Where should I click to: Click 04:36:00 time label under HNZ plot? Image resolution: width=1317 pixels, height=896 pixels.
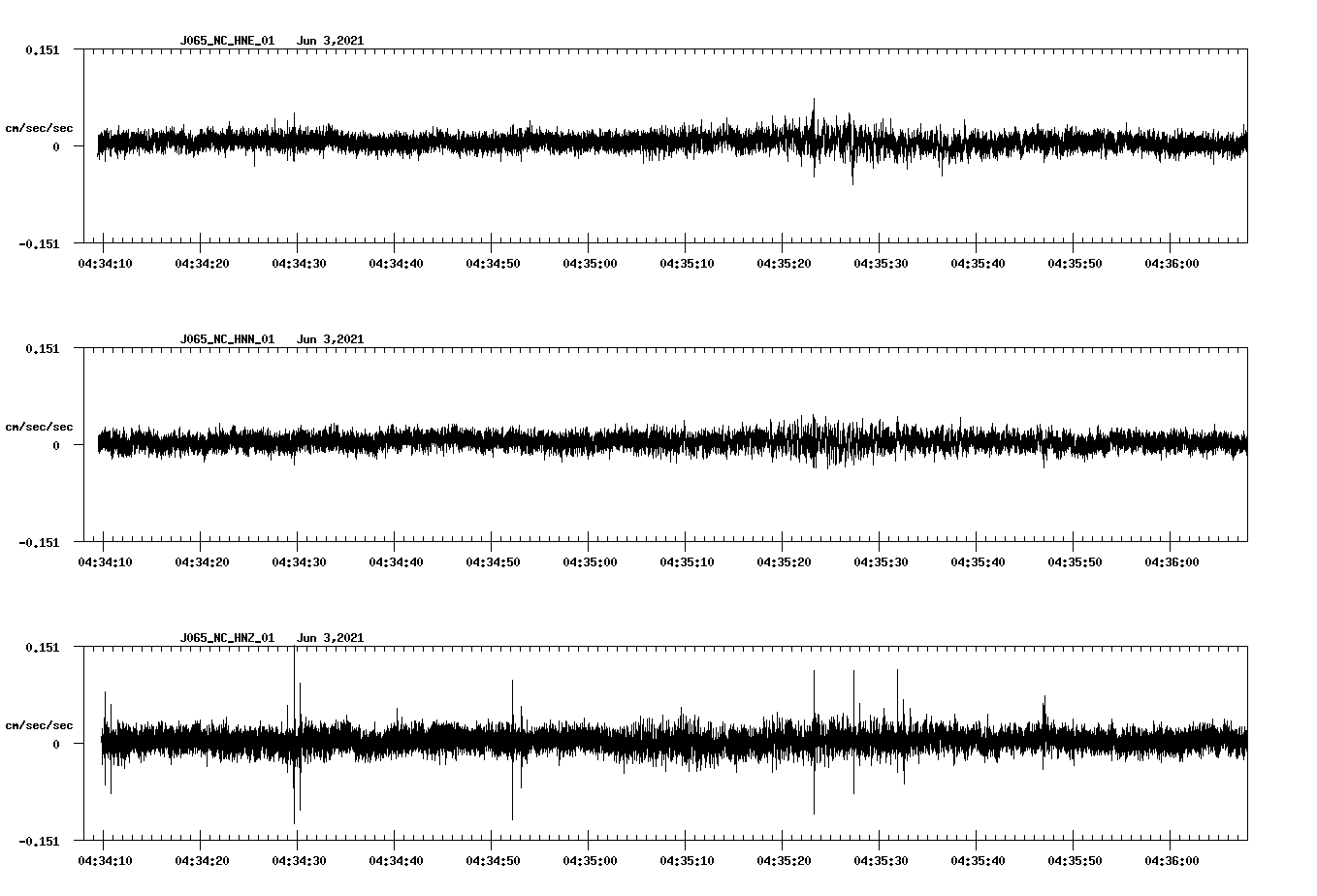pyautogui.click(x=1172, y=861)
